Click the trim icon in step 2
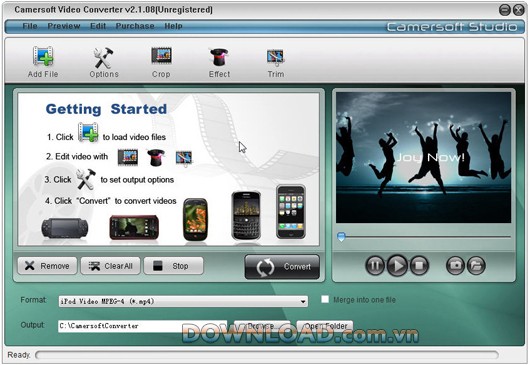This screenshot has height=365, width=530. pos(184,159)
